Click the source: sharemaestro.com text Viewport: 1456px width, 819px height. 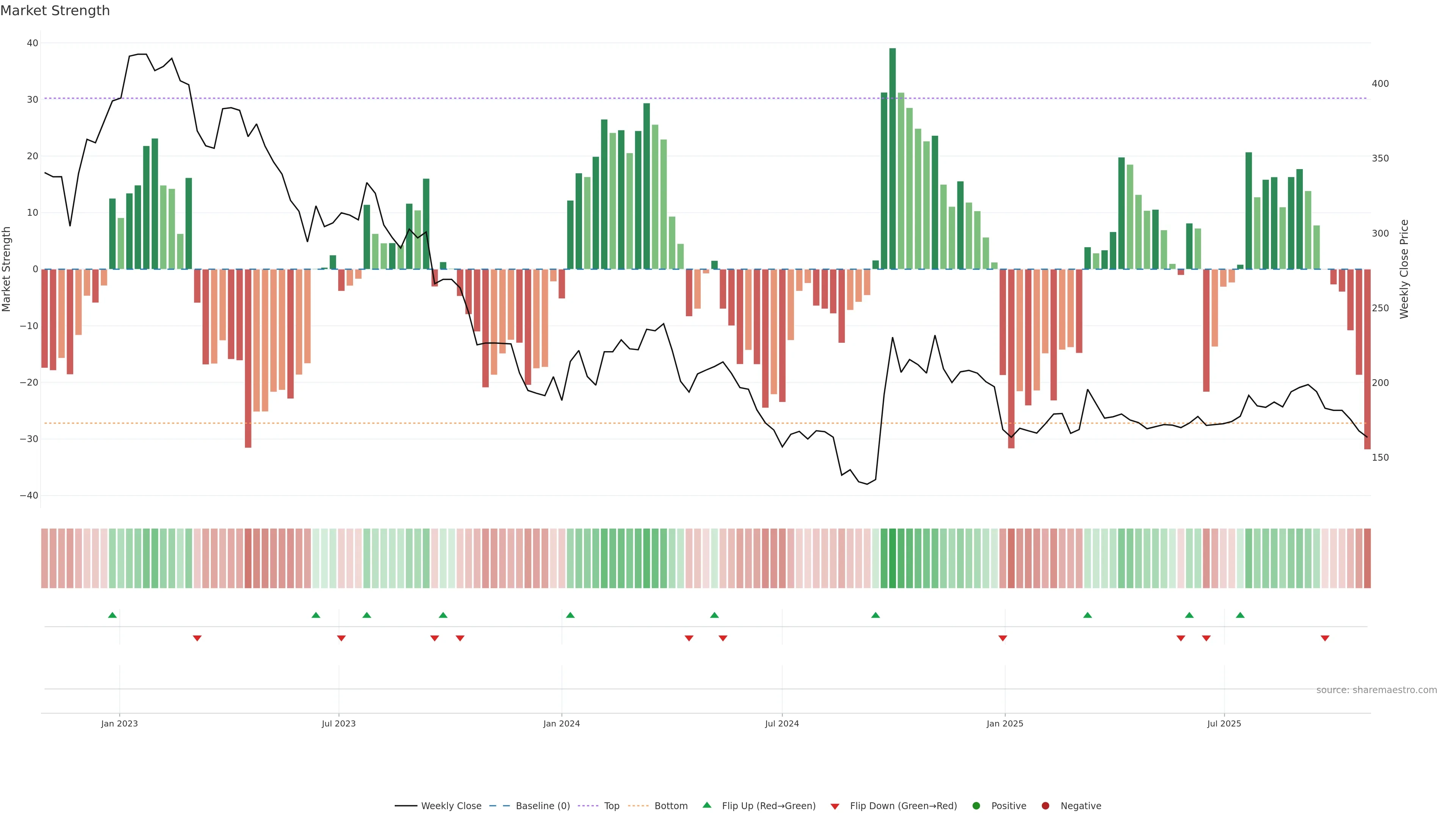(x=1376, y=690)
